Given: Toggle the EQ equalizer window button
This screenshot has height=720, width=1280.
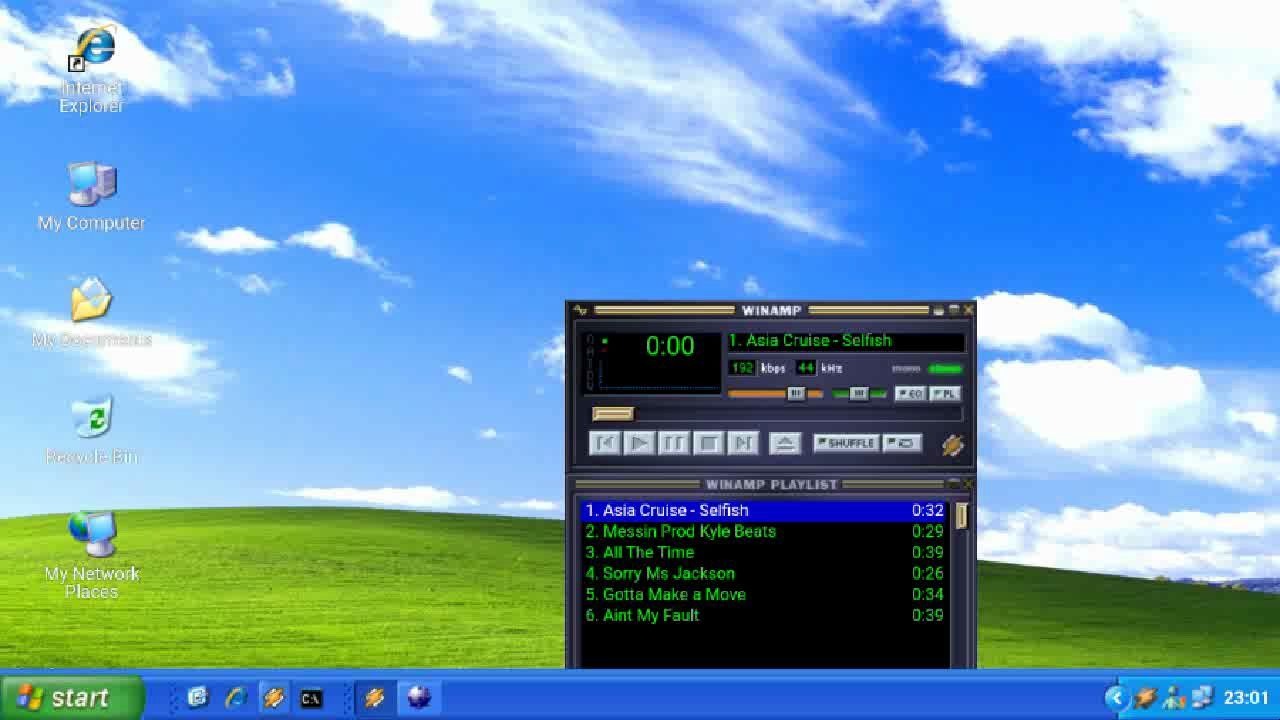Looking at the screenshot, I should 910,394.
